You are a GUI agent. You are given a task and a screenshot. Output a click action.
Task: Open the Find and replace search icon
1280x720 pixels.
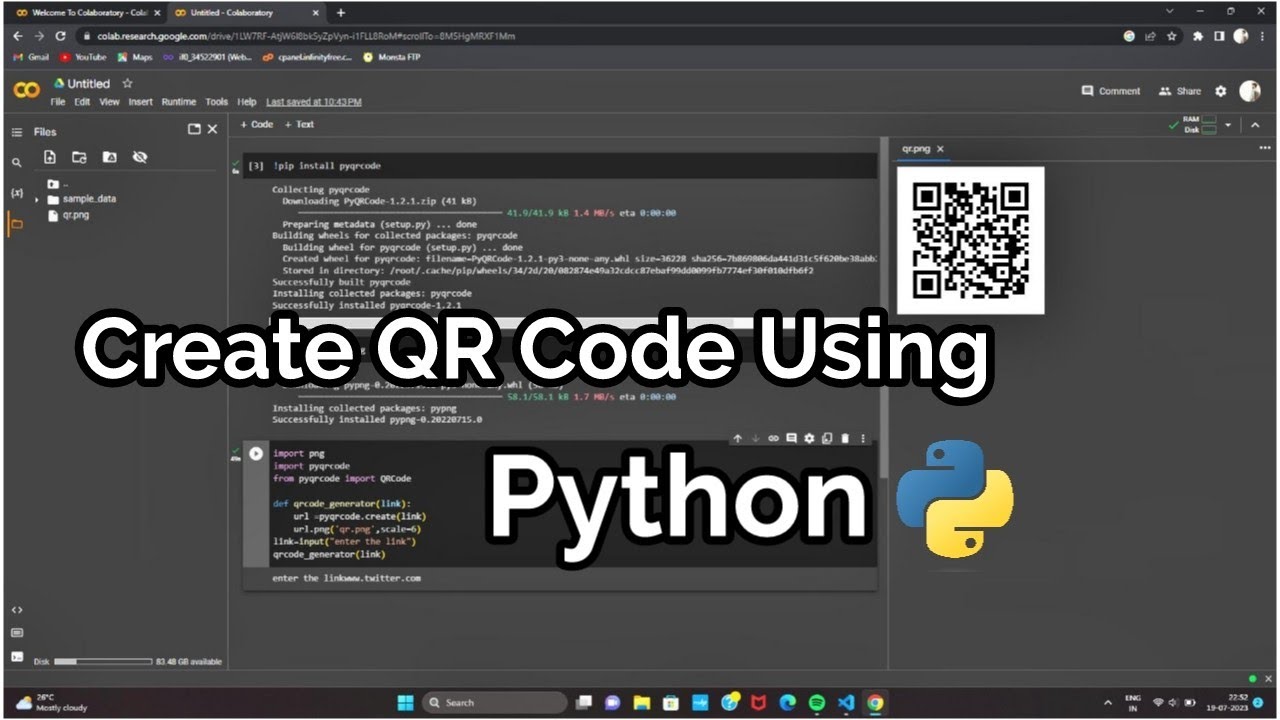click(x=17, y=162)
